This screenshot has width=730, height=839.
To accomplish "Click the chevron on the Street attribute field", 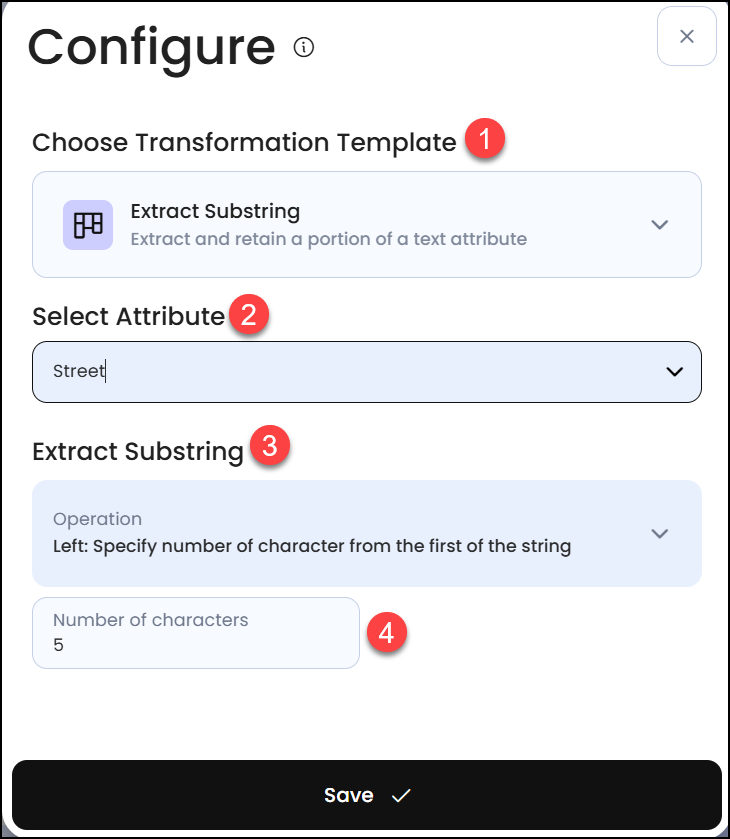I will [676, 371].
